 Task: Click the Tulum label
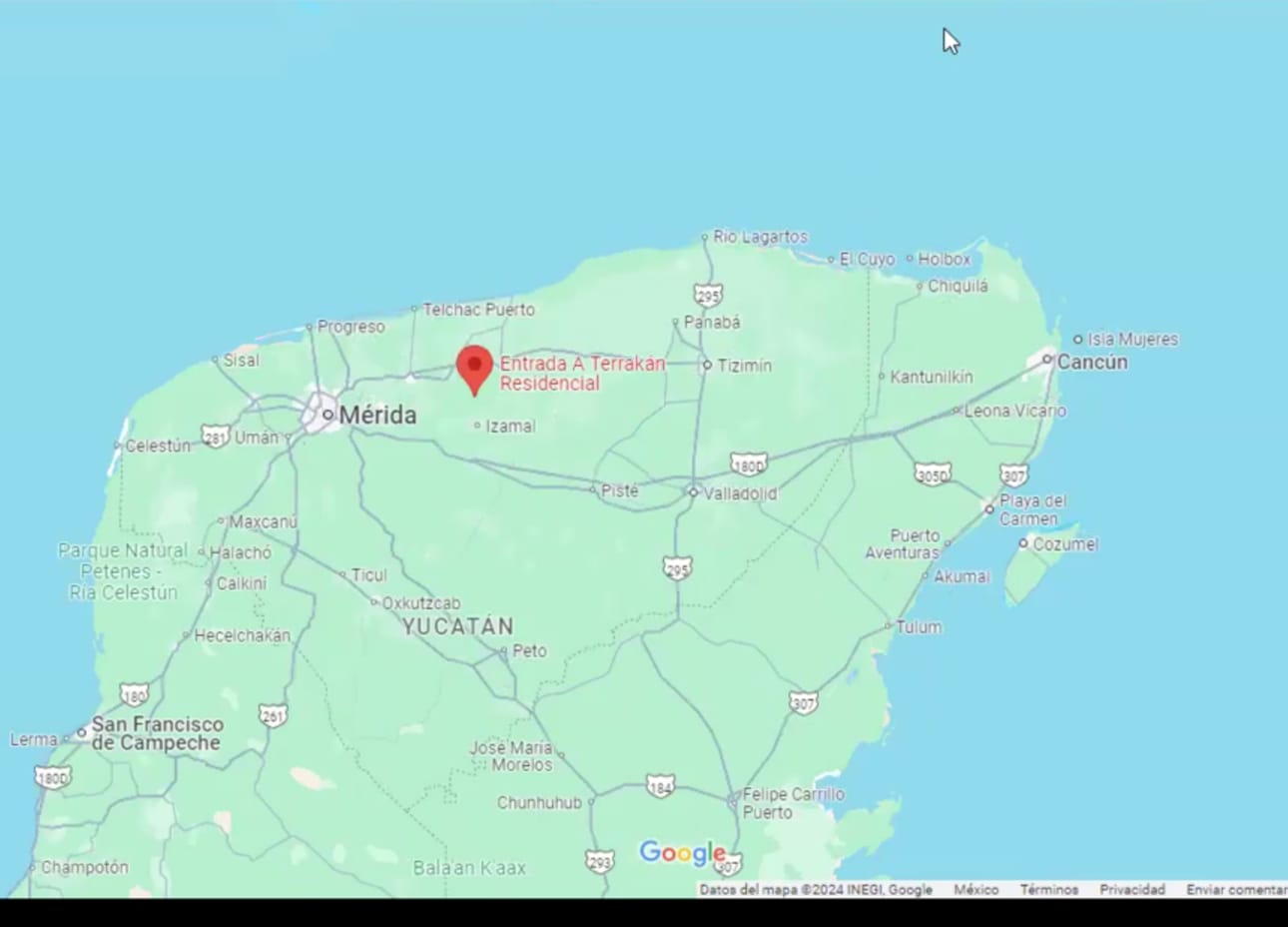tap(918, 627)
